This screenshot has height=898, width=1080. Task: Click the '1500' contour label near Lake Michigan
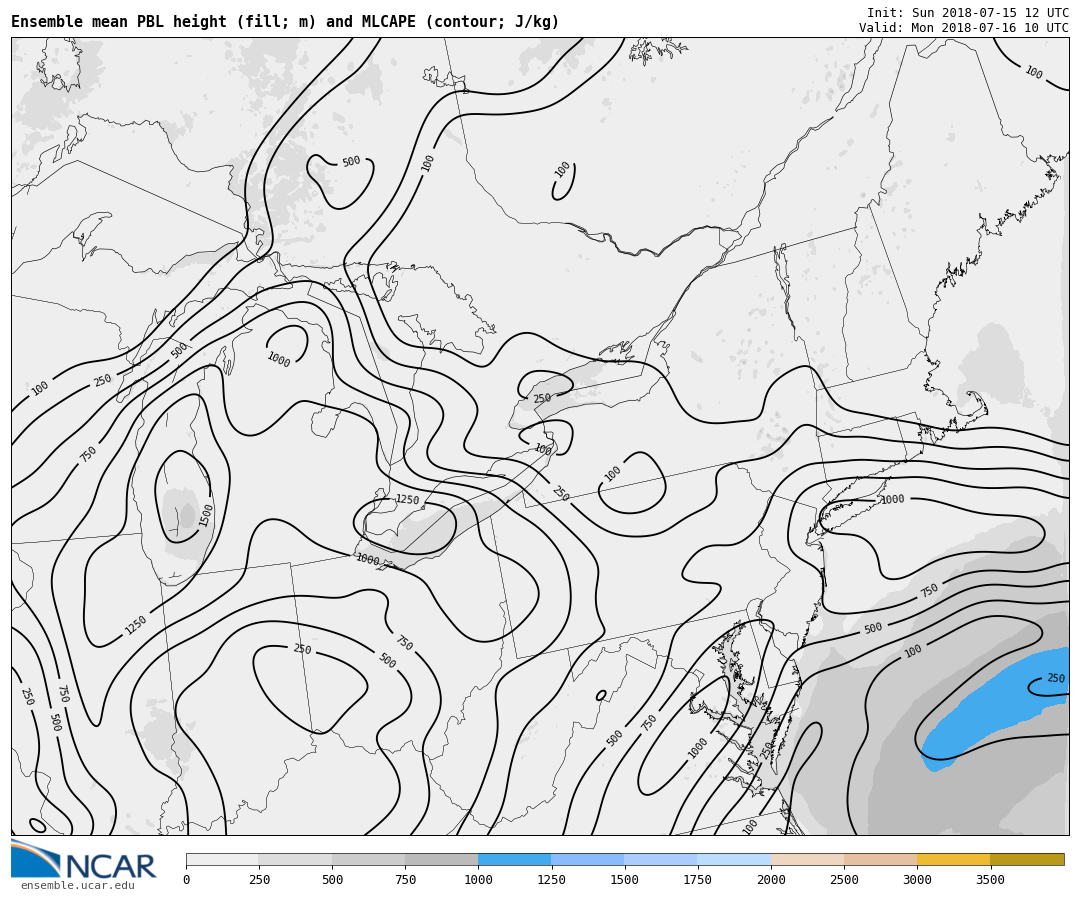coord(206,515)
